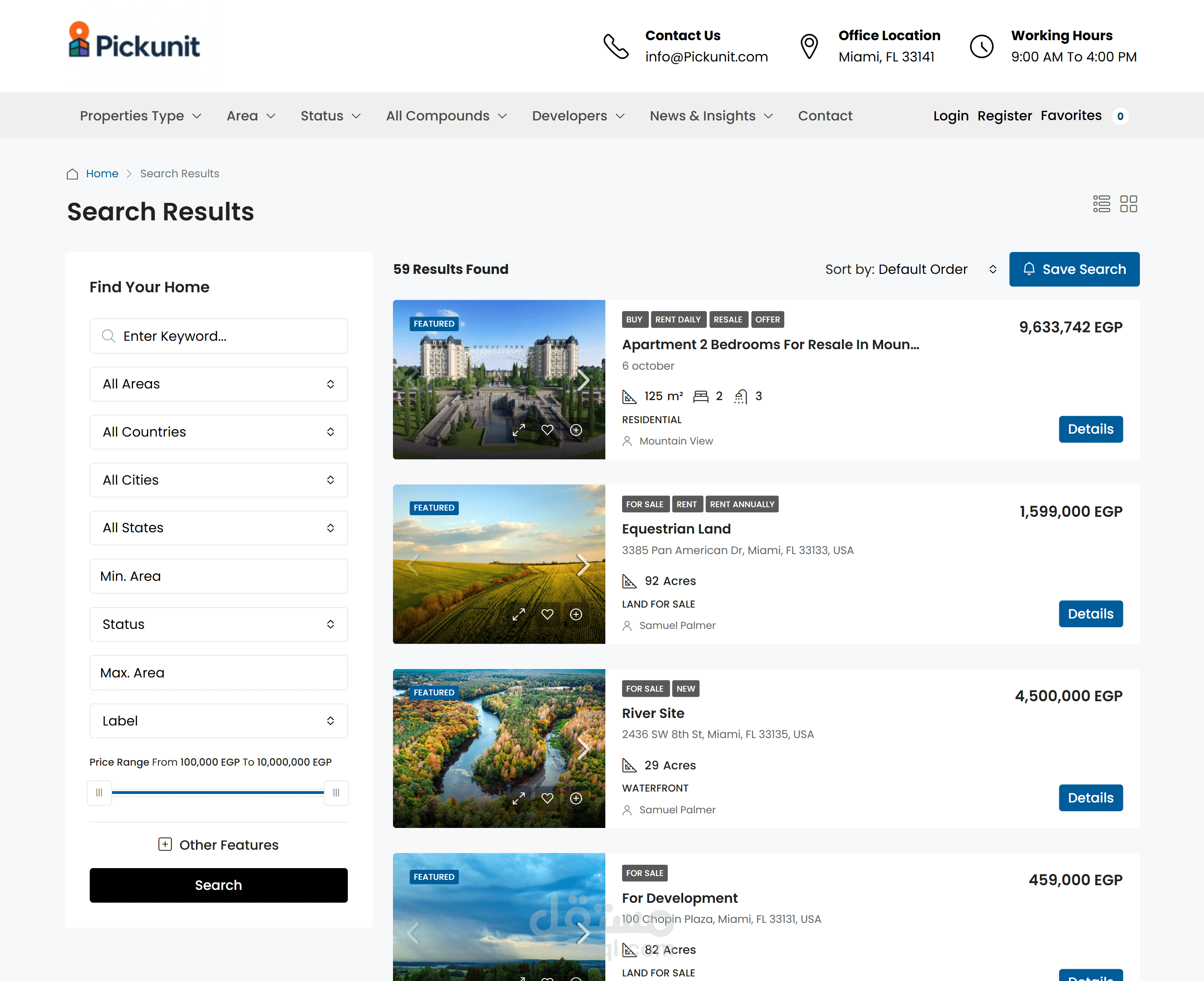Click the Save Search button

coord(1074,270)
